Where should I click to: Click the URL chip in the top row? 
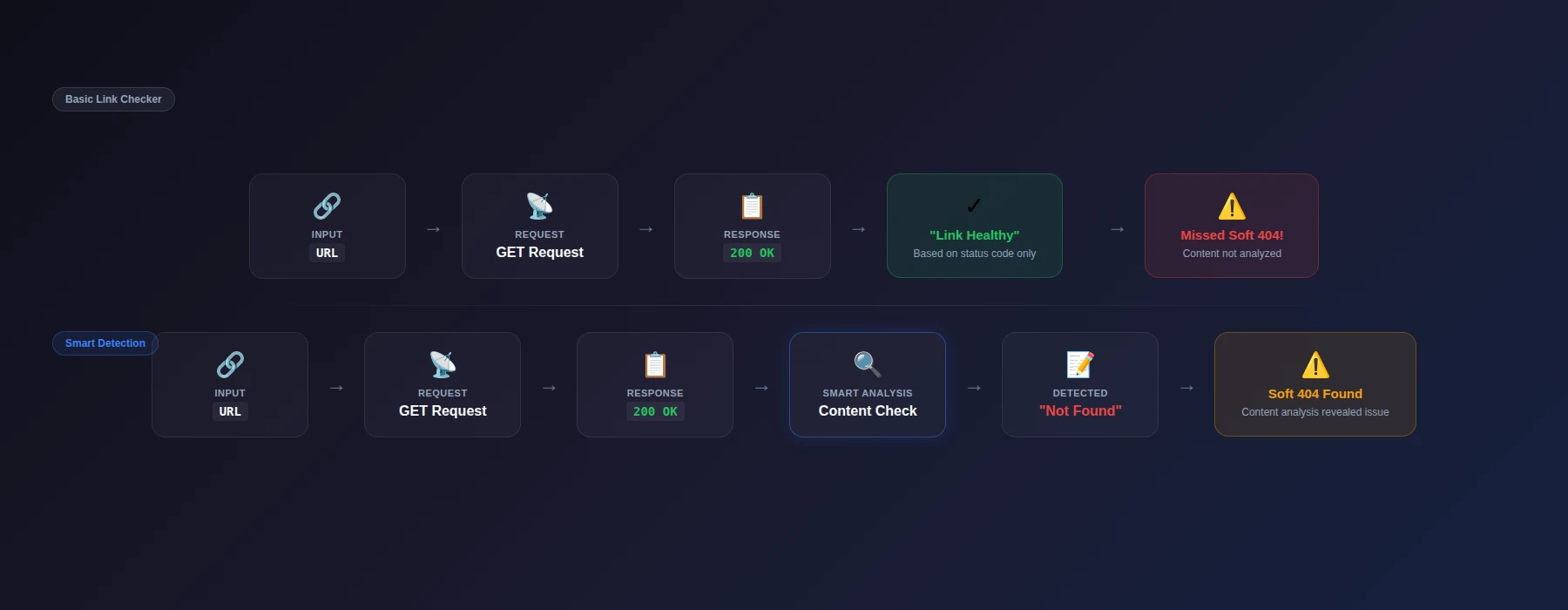[x=327, y=254]
